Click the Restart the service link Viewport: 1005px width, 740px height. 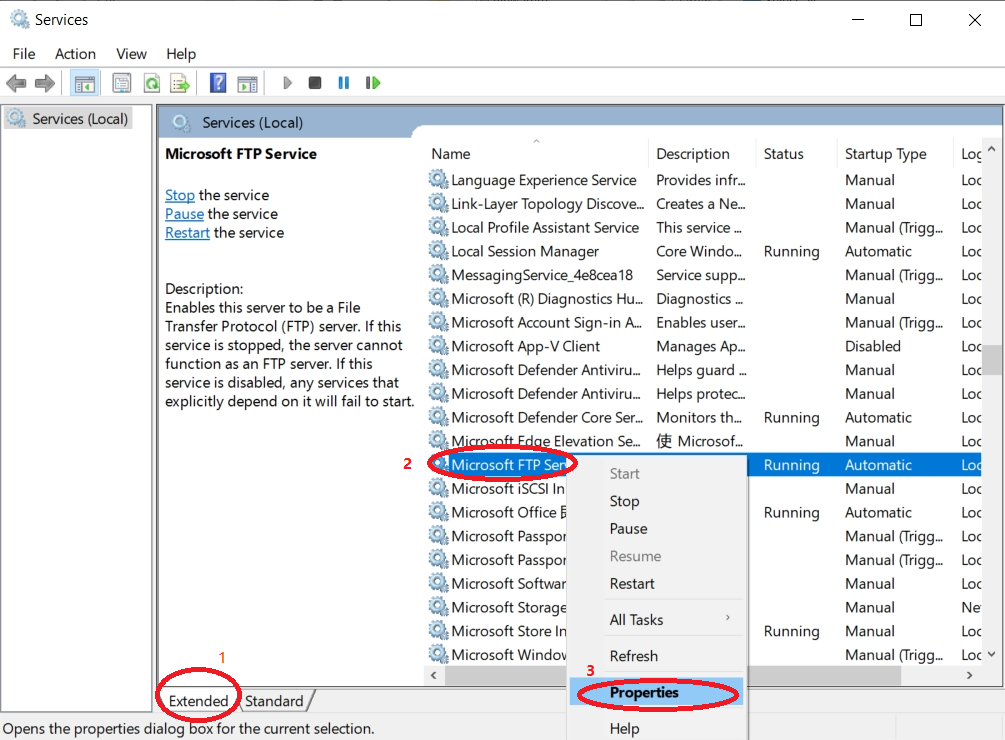point(187,232)
